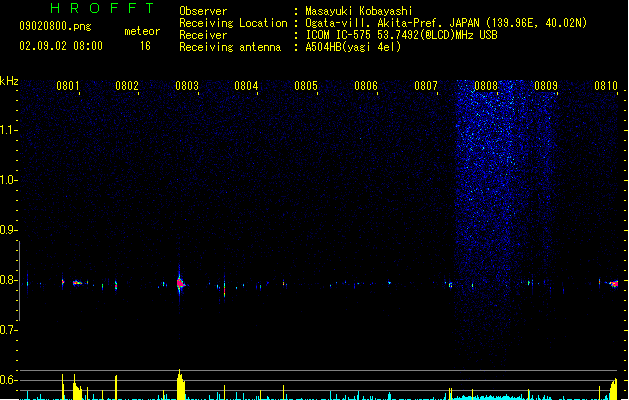Click the 0810 time marker

(606, 86)
